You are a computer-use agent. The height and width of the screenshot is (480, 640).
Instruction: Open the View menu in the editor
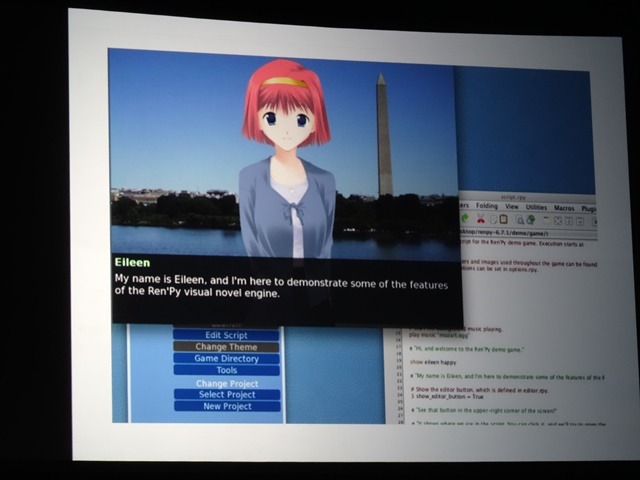[512, 207]
